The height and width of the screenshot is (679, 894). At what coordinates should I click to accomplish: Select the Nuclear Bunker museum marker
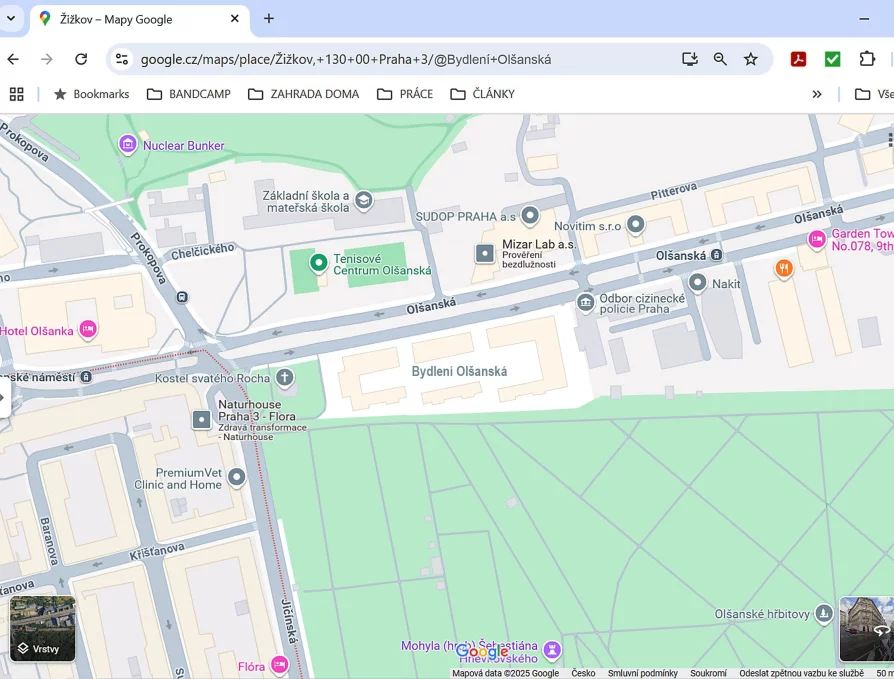(x=128, y=145)
